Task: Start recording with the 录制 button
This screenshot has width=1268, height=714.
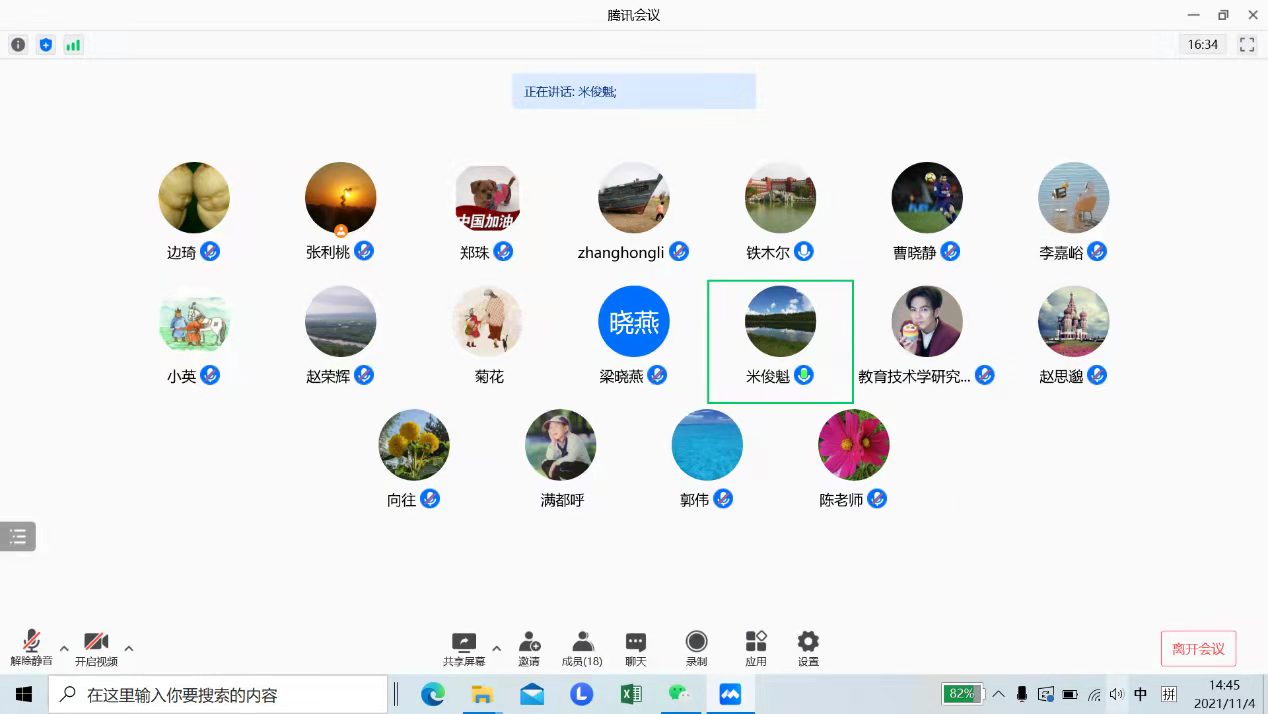Action: point(696,648)
